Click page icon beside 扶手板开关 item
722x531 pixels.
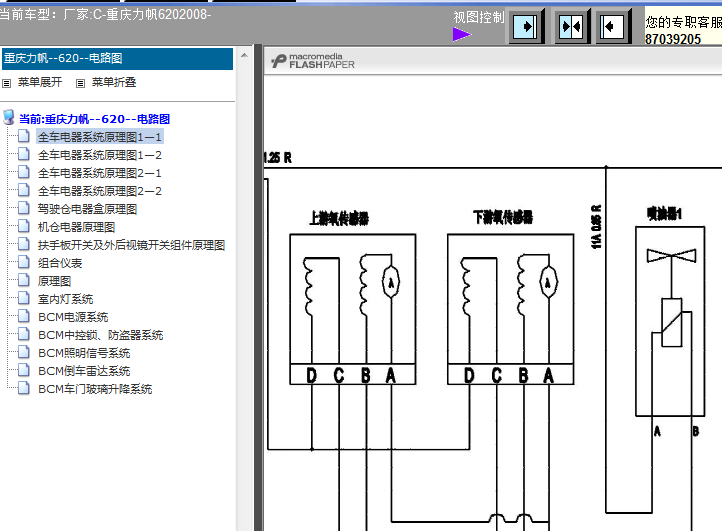tap(24, 244)
